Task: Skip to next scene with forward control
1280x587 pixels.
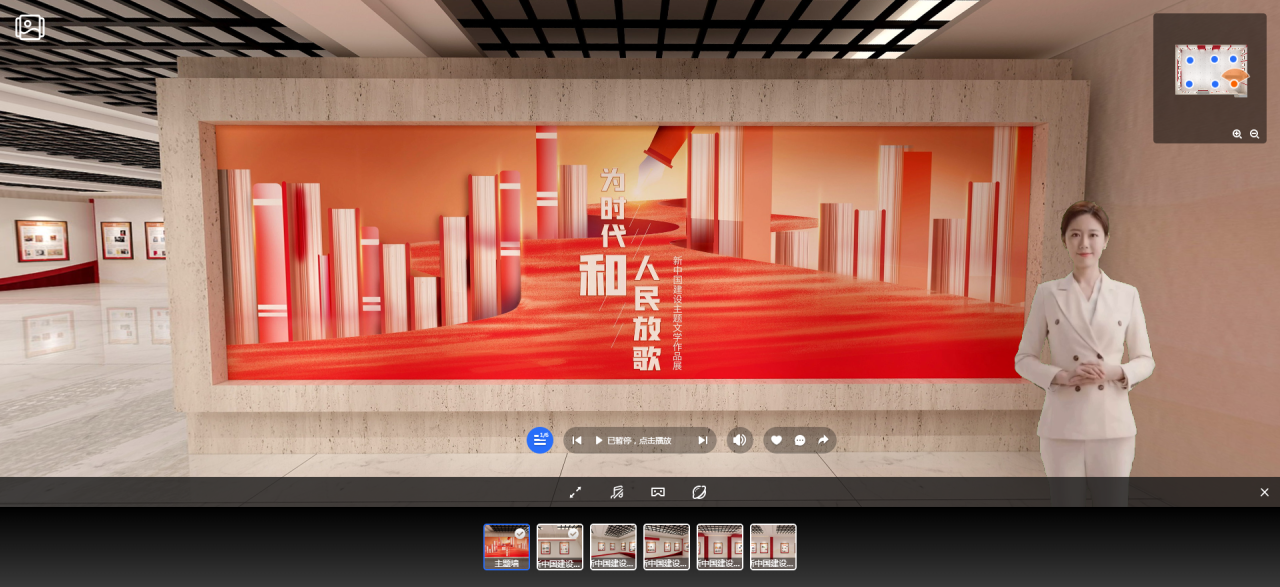Action: coord(703,440)
